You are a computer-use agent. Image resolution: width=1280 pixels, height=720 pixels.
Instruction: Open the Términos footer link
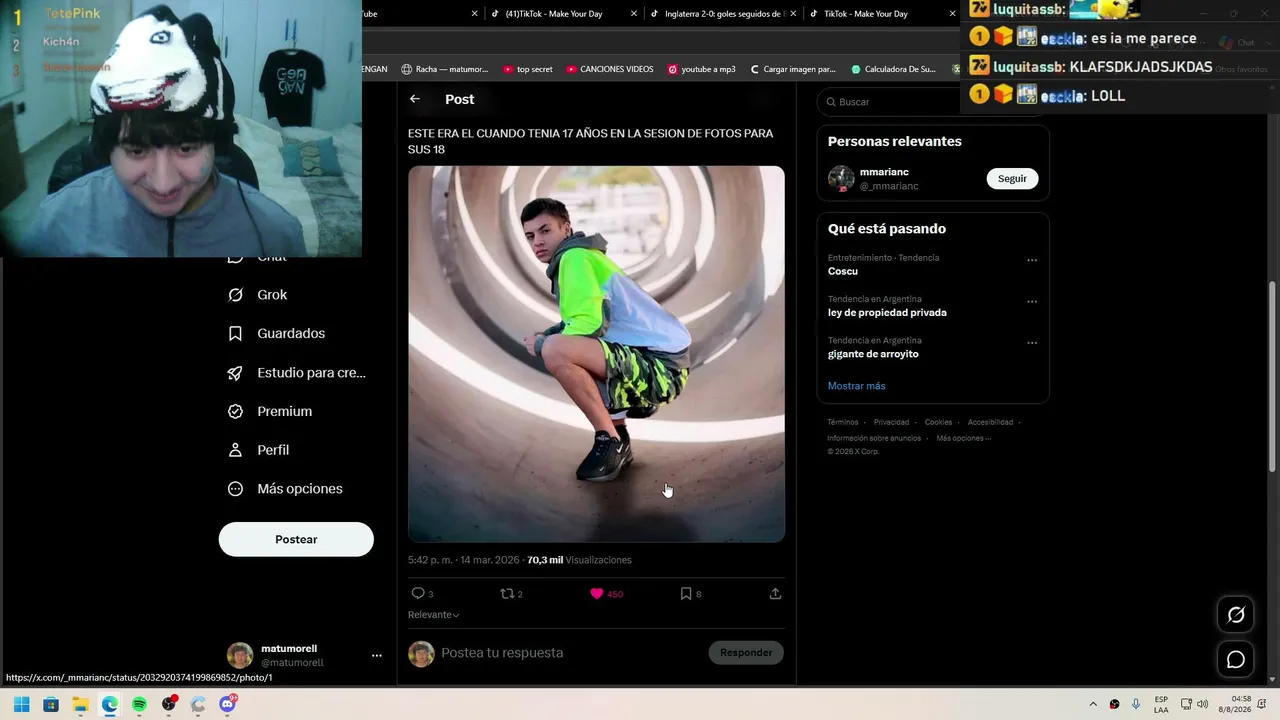point(842,422)
